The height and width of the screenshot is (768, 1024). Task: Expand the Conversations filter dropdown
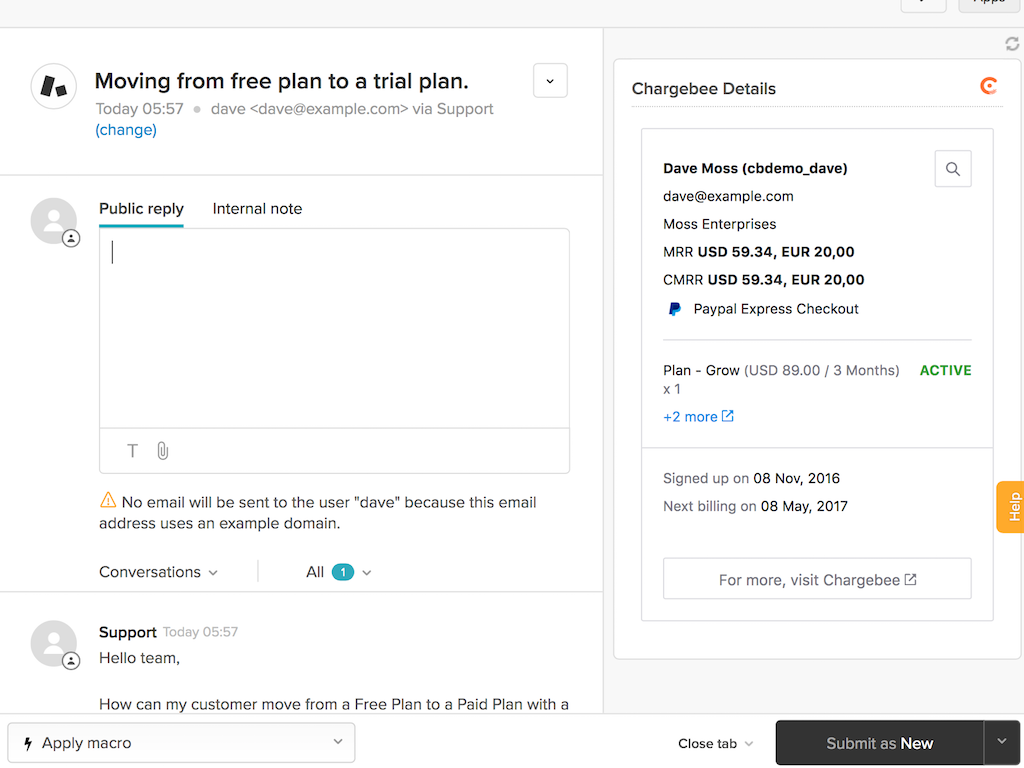158,572
